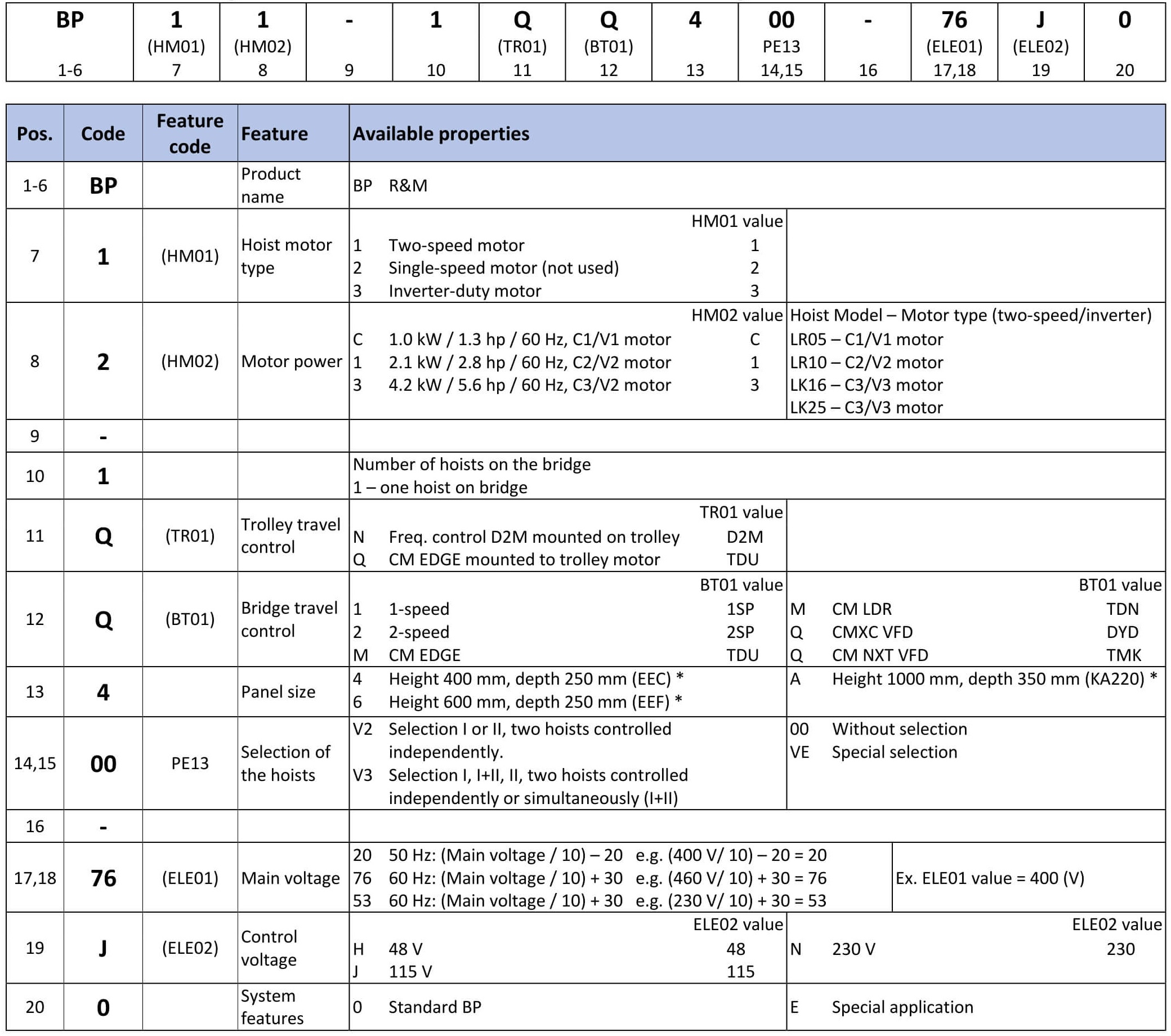This screenshot has height=1036, width=1171.
Task: Click "e.g. (230 V/ 10) + 30 = 53"
Action: 731,900
